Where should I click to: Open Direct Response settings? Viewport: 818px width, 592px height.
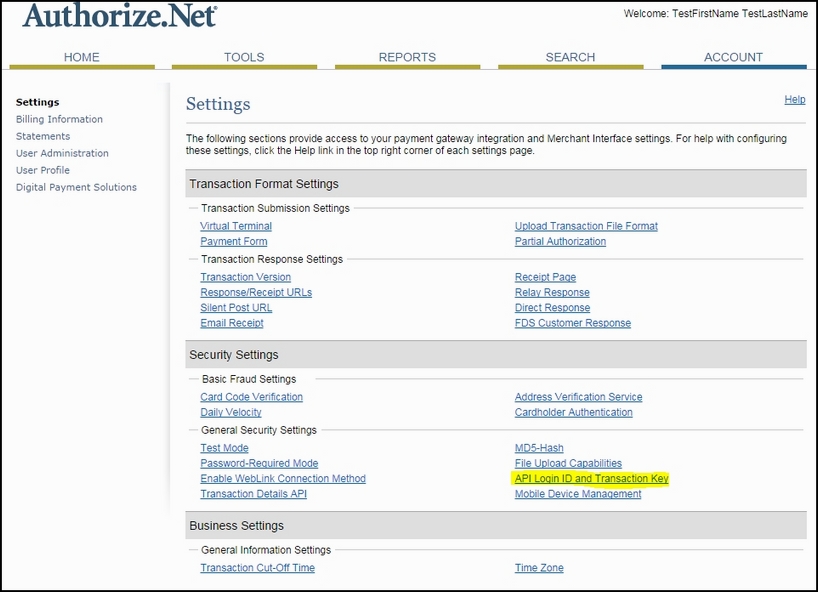coord(552,308)
